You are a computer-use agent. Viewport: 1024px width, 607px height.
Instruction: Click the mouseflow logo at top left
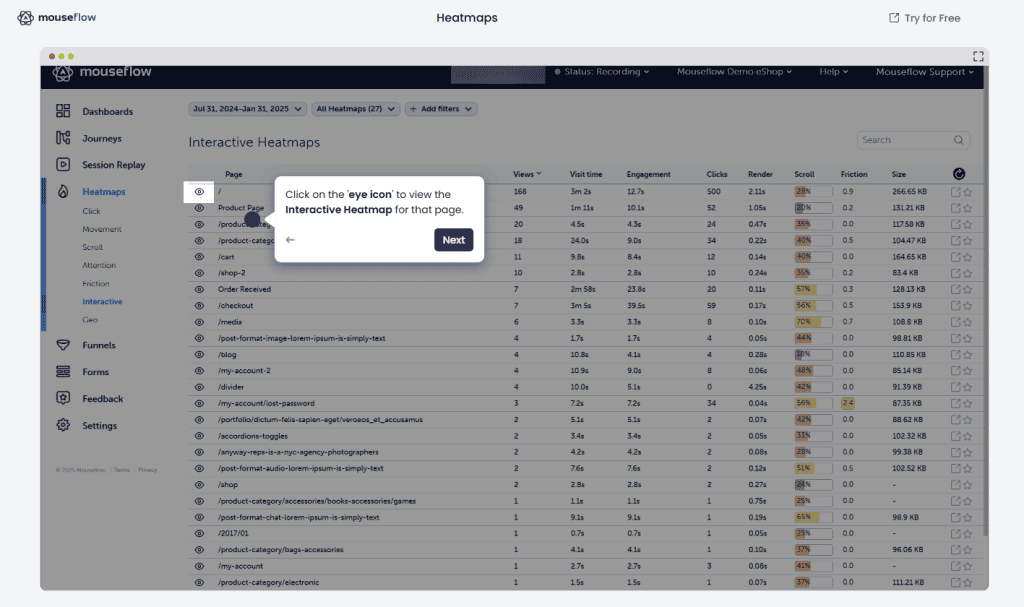(56, 18)
